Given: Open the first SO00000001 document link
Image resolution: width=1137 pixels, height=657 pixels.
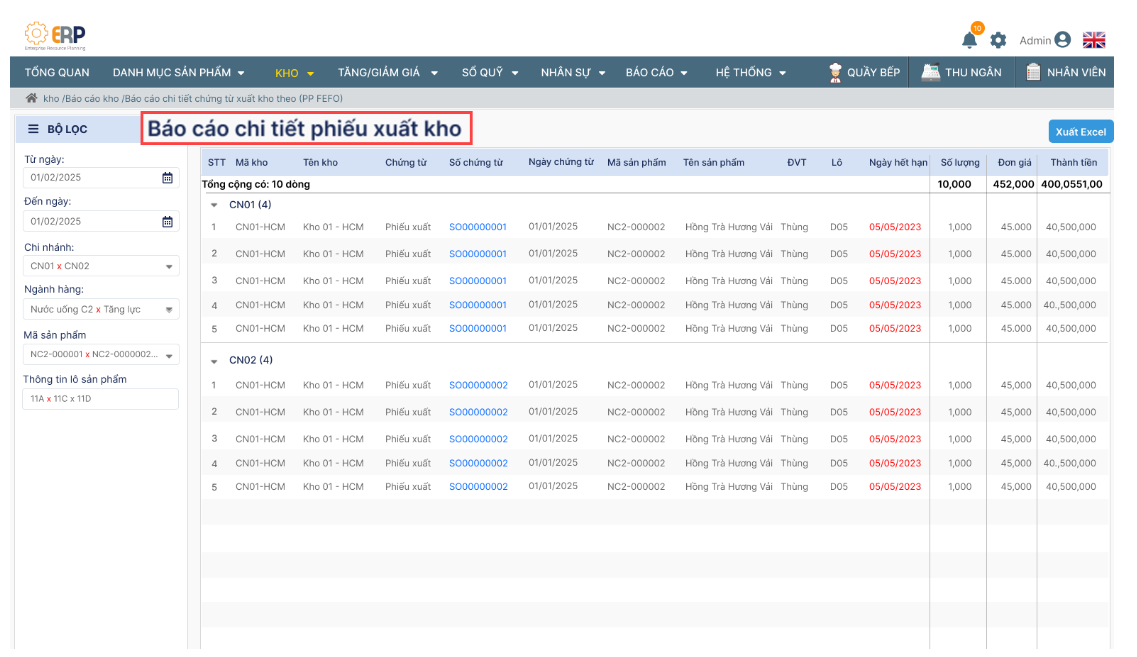Looking at the screenshot, I should coord(477,227).
